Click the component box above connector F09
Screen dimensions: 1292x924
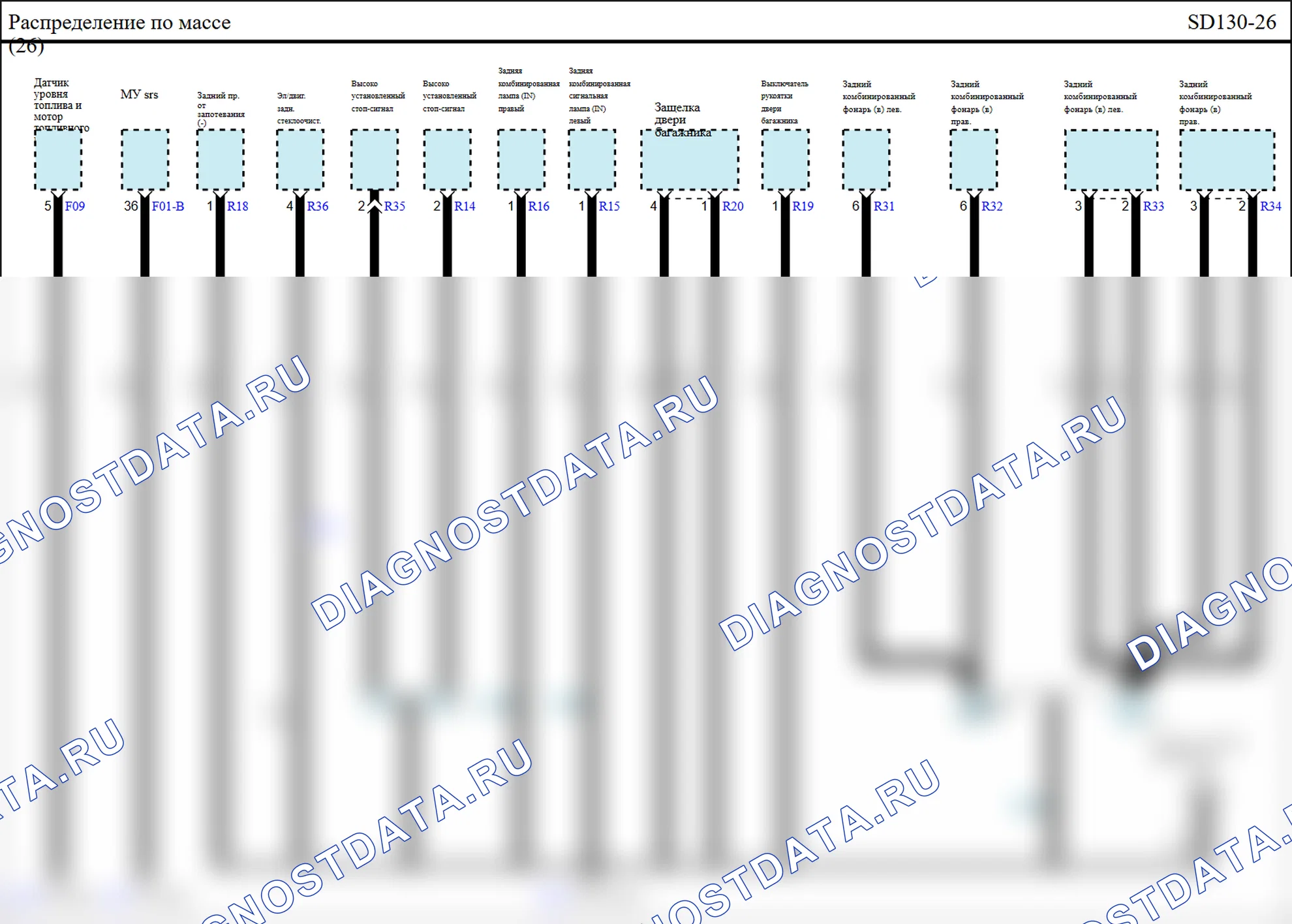pos(58,160)
